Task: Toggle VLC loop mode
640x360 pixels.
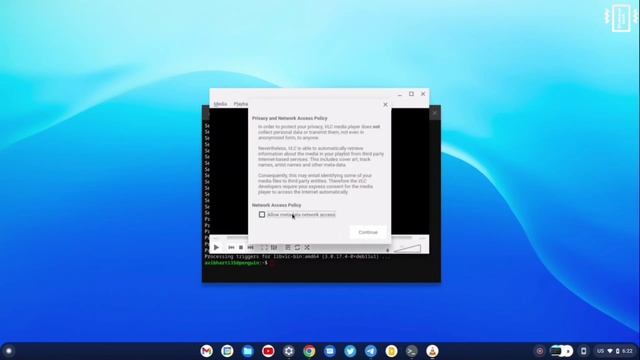Action: pyautogui.click(x=297, y=247)
